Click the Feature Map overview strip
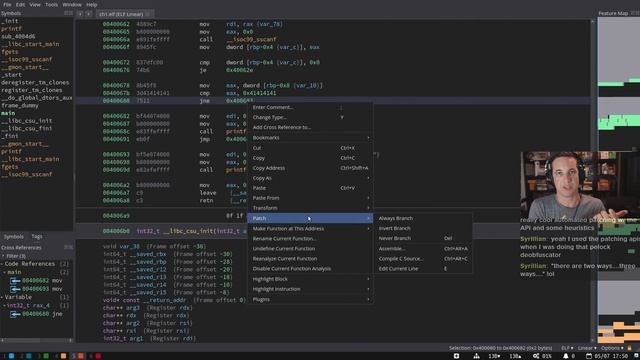This screenshot has width=640, height=360. tap(618, 180)
